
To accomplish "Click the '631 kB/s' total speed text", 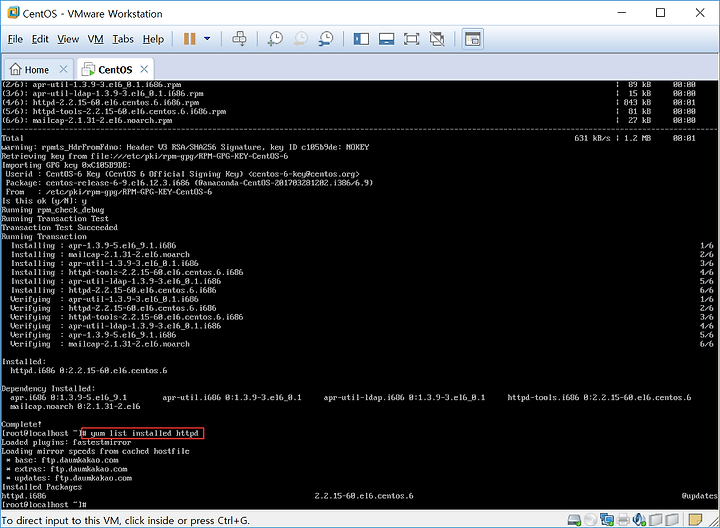I will (x=592, y=138).
